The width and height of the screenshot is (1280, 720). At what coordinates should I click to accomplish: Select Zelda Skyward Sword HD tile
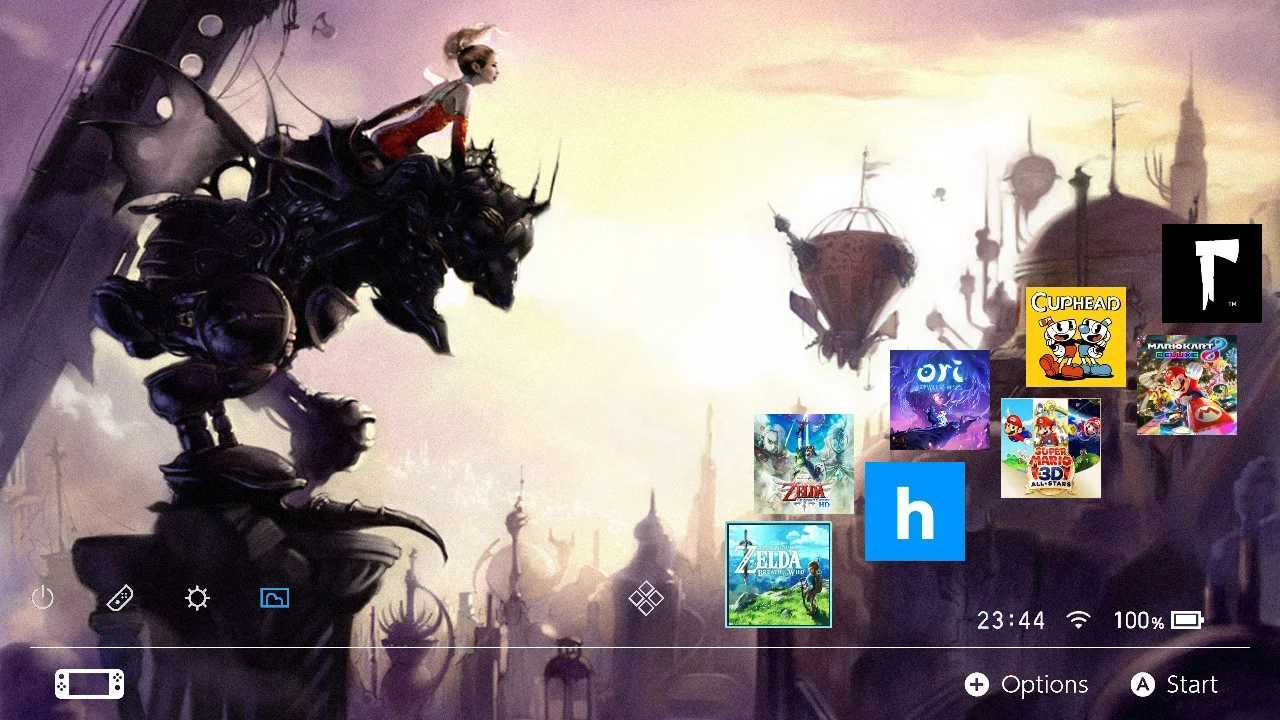coord(804,464)
